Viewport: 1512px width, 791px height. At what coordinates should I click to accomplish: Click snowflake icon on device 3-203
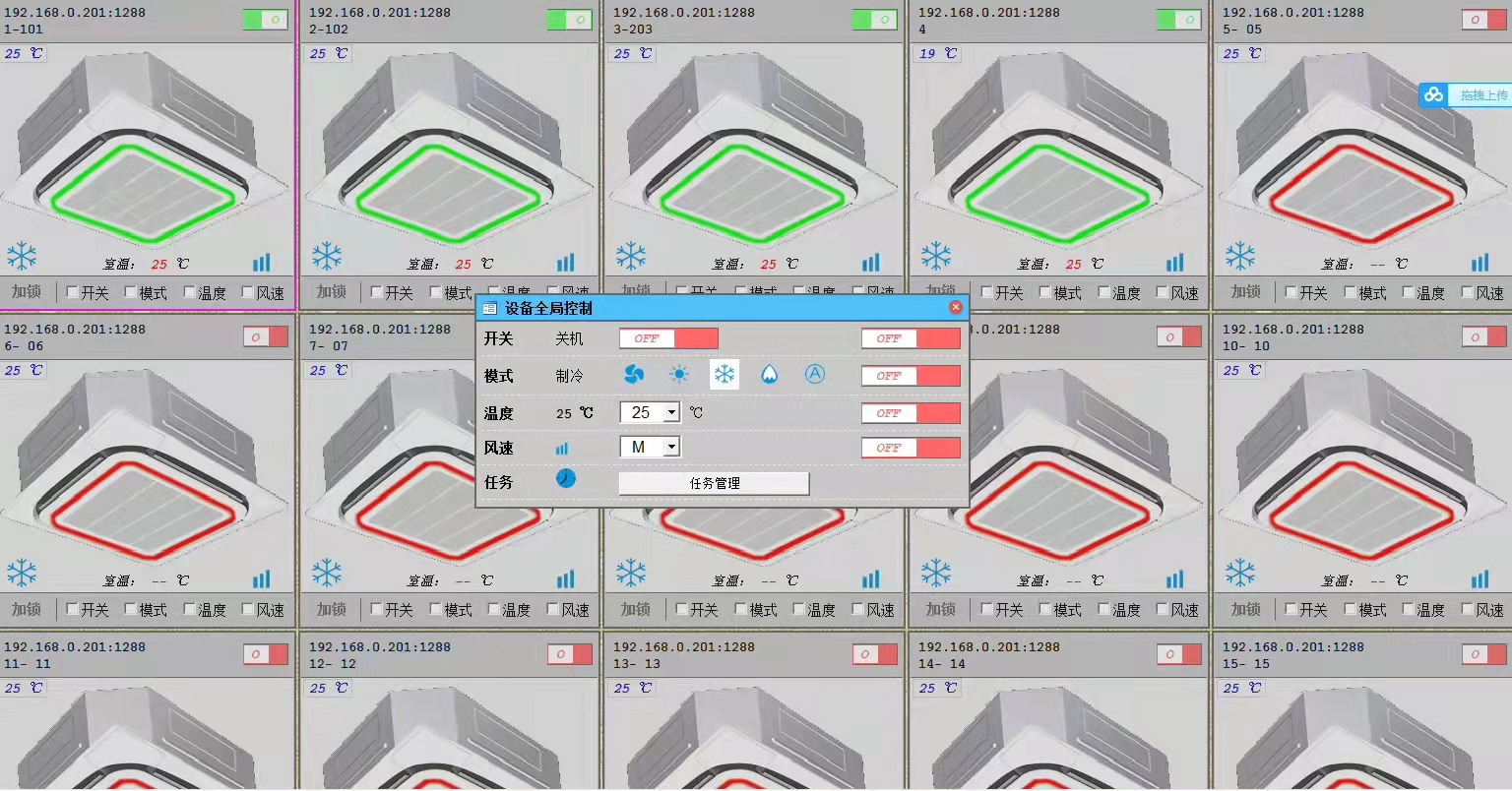[631, 257]
